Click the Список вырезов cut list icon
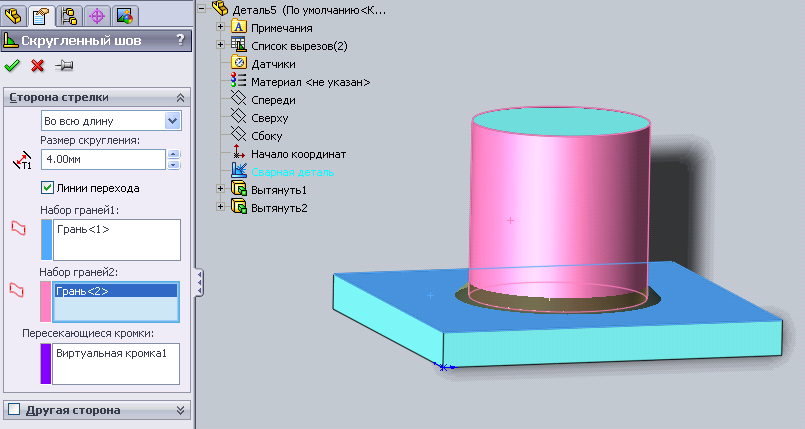 (x=238, y=45)
